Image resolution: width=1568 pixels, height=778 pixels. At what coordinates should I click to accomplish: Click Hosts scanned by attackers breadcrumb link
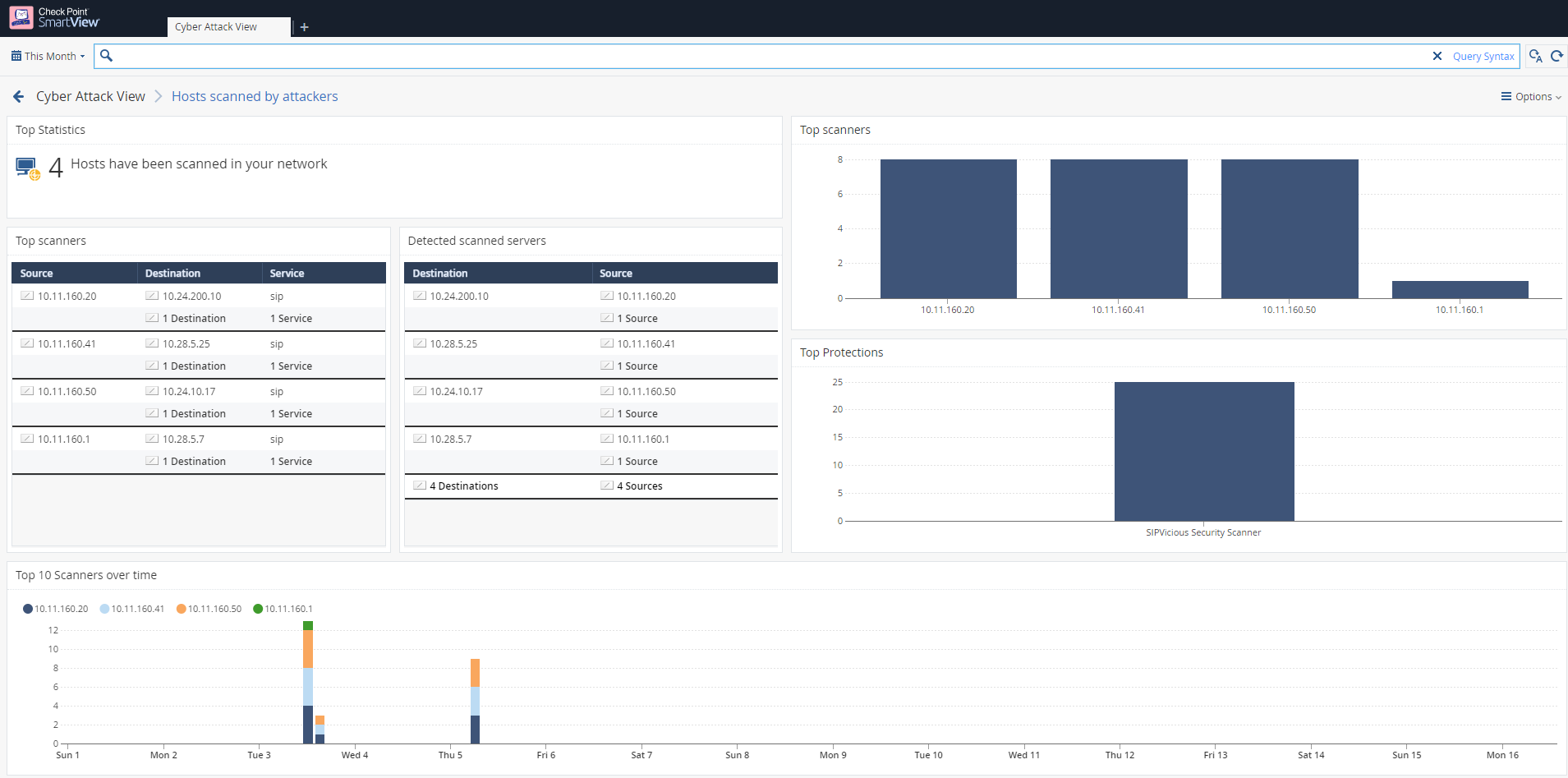point(255,96)
